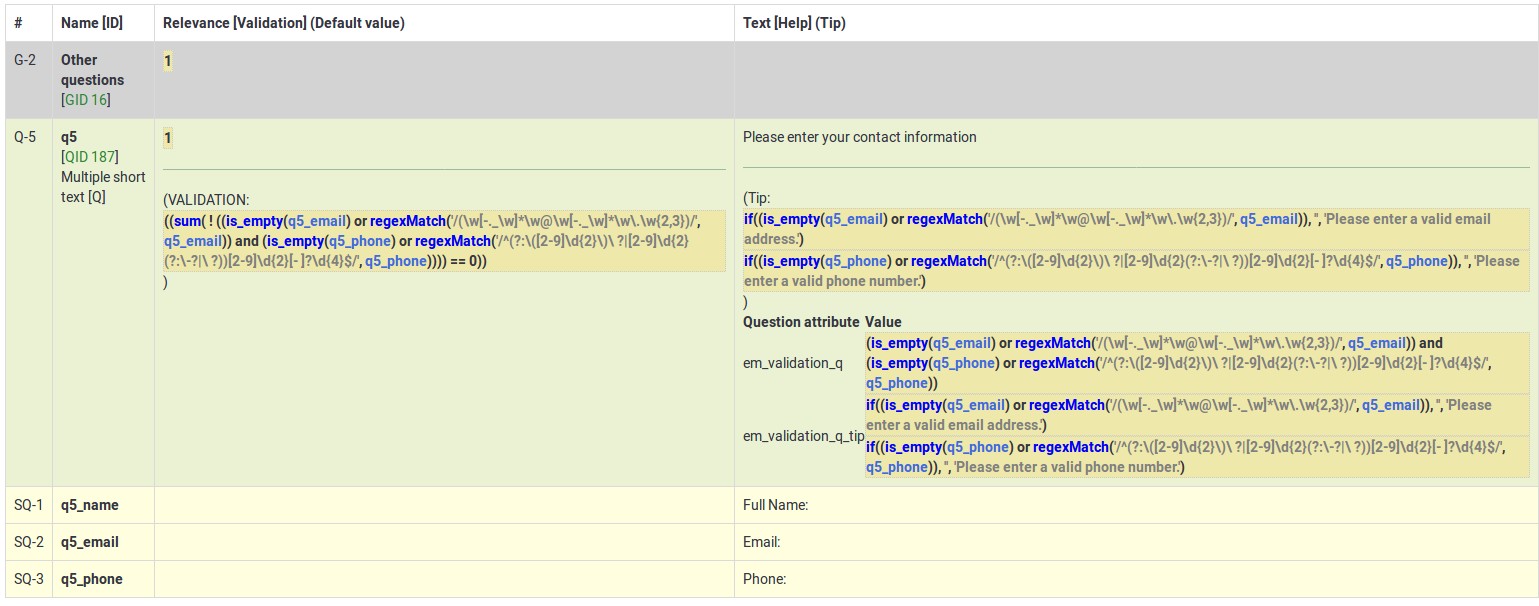Click the 'Name [ID]' column header
1539x606 pixels.
point(92,23)
